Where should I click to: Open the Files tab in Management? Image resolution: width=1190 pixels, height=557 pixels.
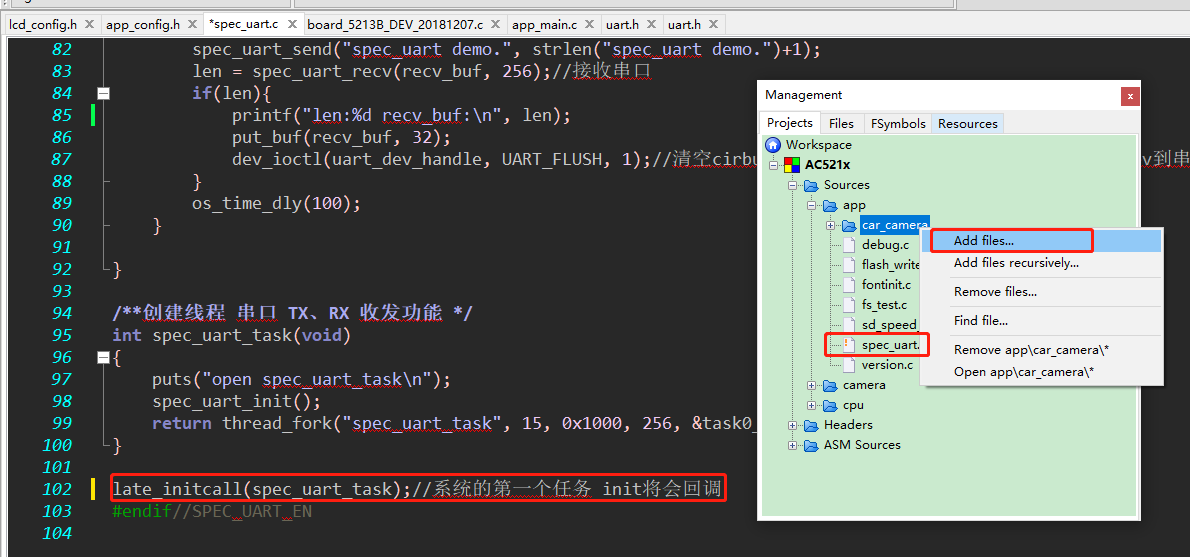[841, 123]
